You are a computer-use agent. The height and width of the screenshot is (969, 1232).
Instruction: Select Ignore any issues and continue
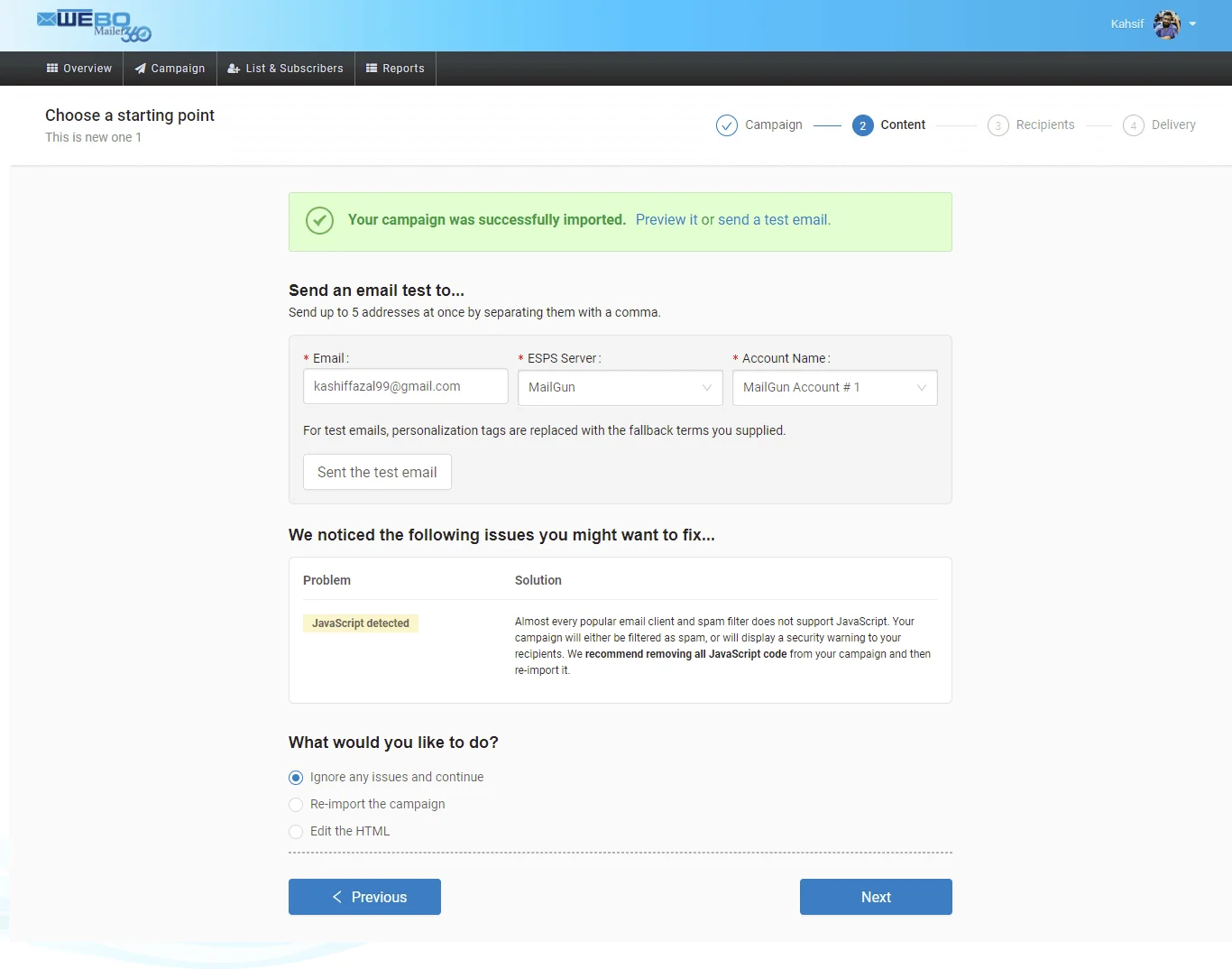tap(296, 778)
